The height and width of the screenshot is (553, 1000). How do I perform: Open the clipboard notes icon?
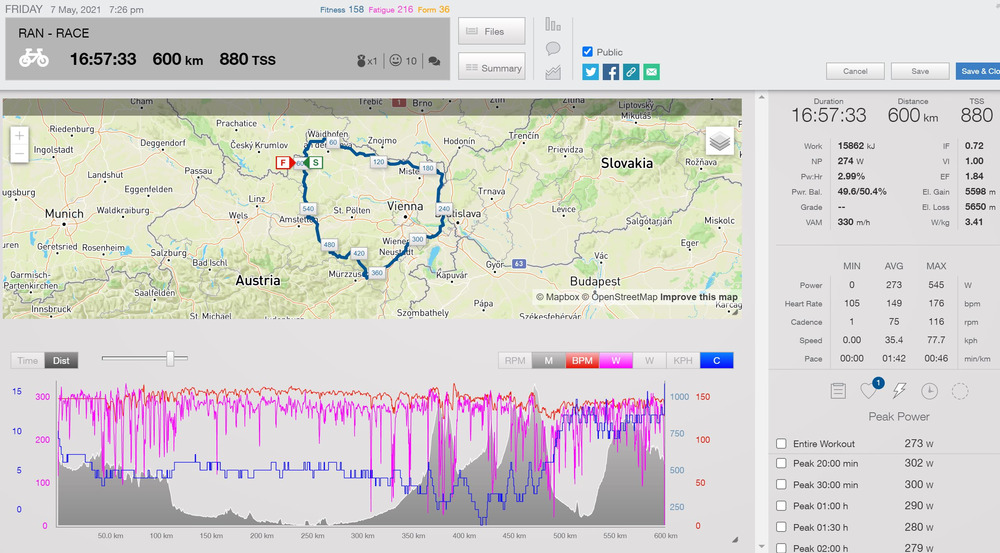pos(839,392)
